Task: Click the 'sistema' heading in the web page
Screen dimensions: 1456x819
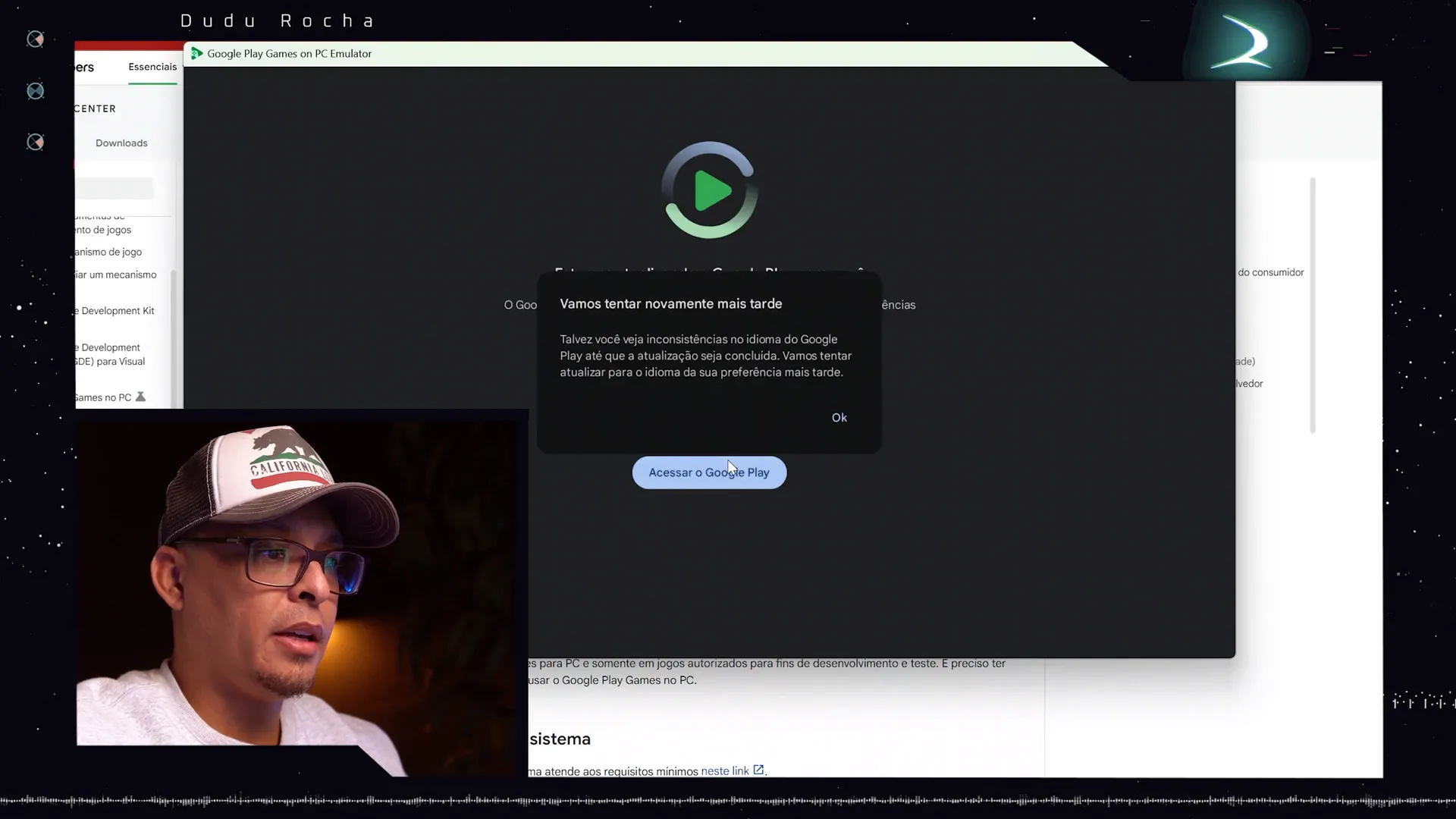Action: click(560, 739)
